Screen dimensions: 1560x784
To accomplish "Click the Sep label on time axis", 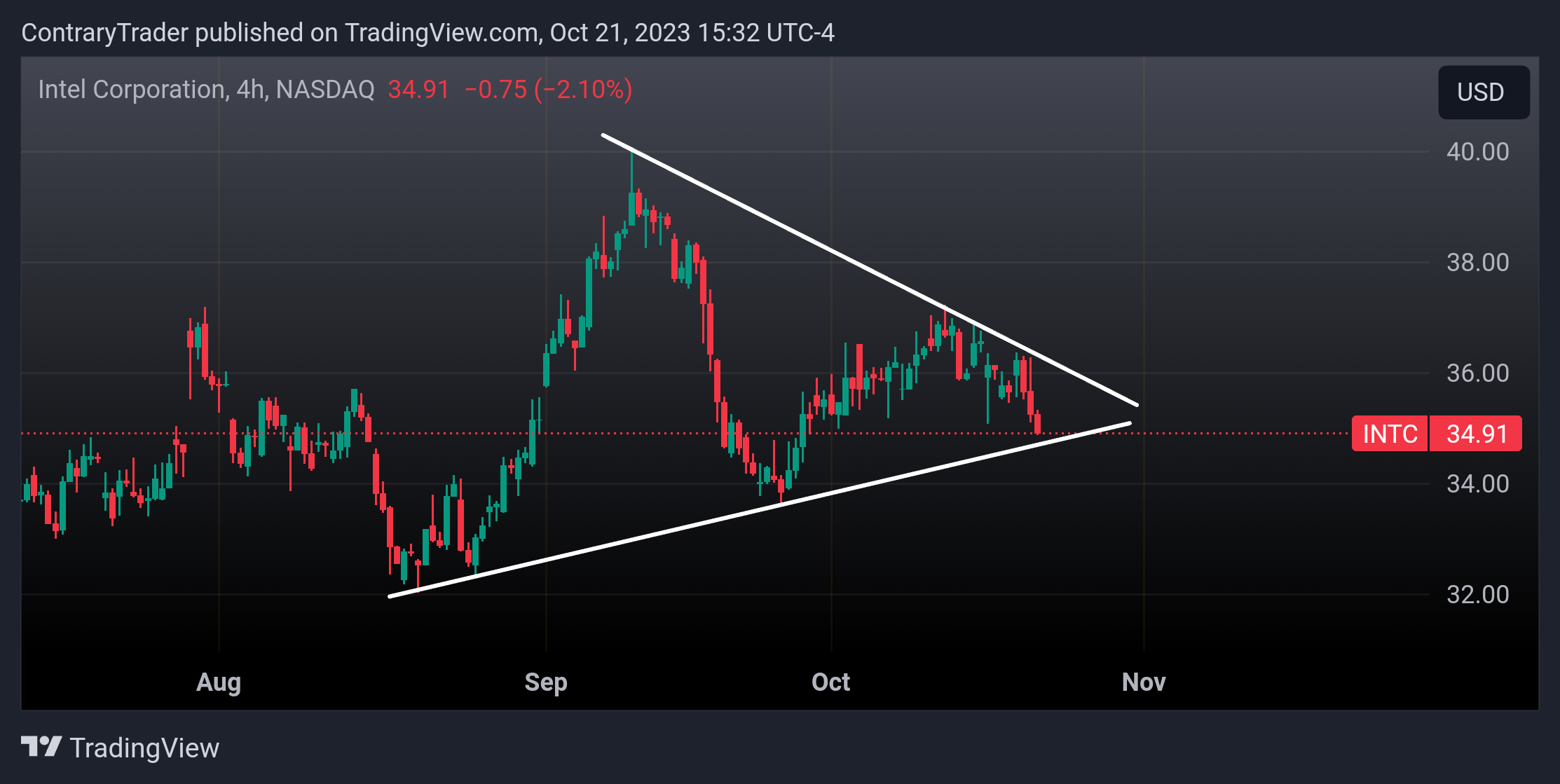I will tap(546, 682).
